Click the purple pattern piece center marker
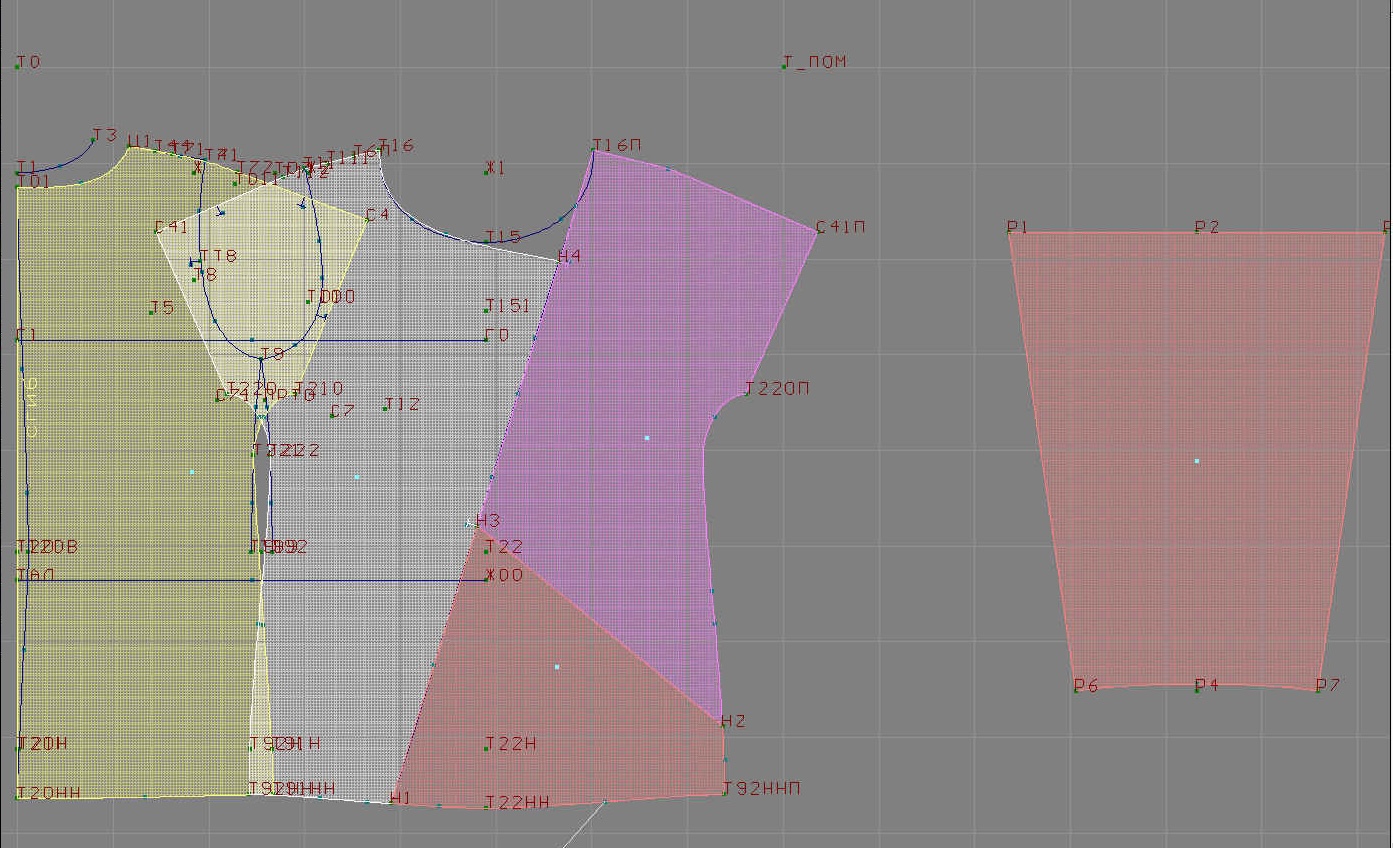This screenshot has height=848, width=1393. click(x=647, y=438)
